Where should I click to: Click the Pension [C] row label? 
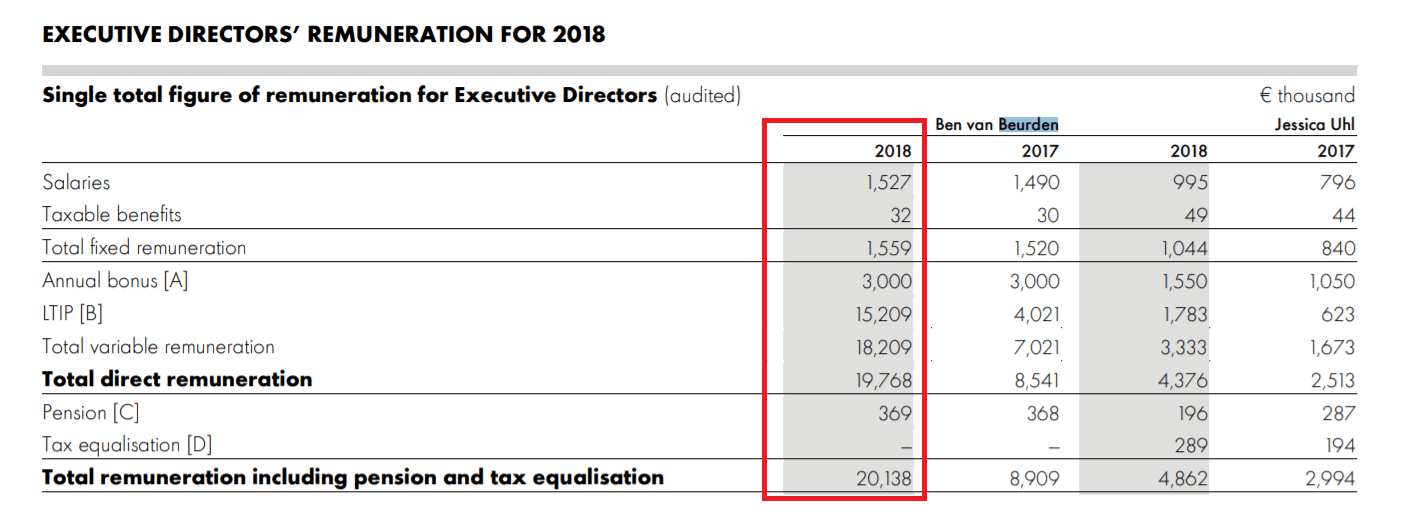[89, 413]
